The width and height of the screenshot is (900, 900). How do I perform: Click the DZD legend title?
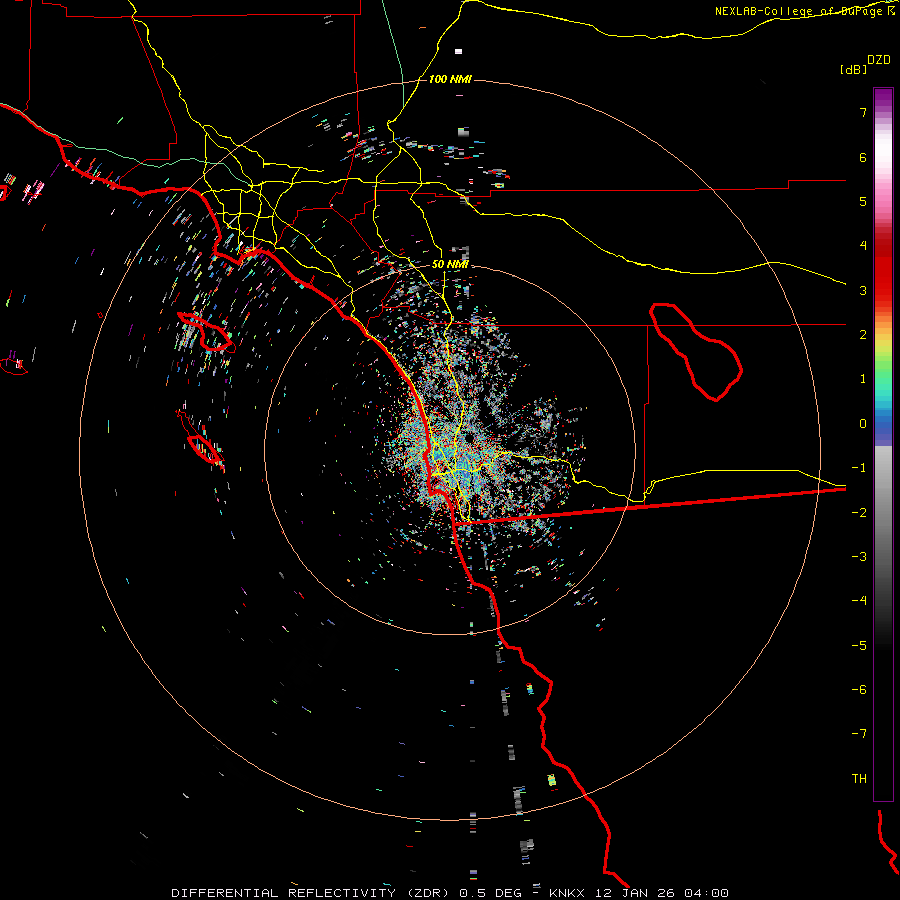(879, 60)
